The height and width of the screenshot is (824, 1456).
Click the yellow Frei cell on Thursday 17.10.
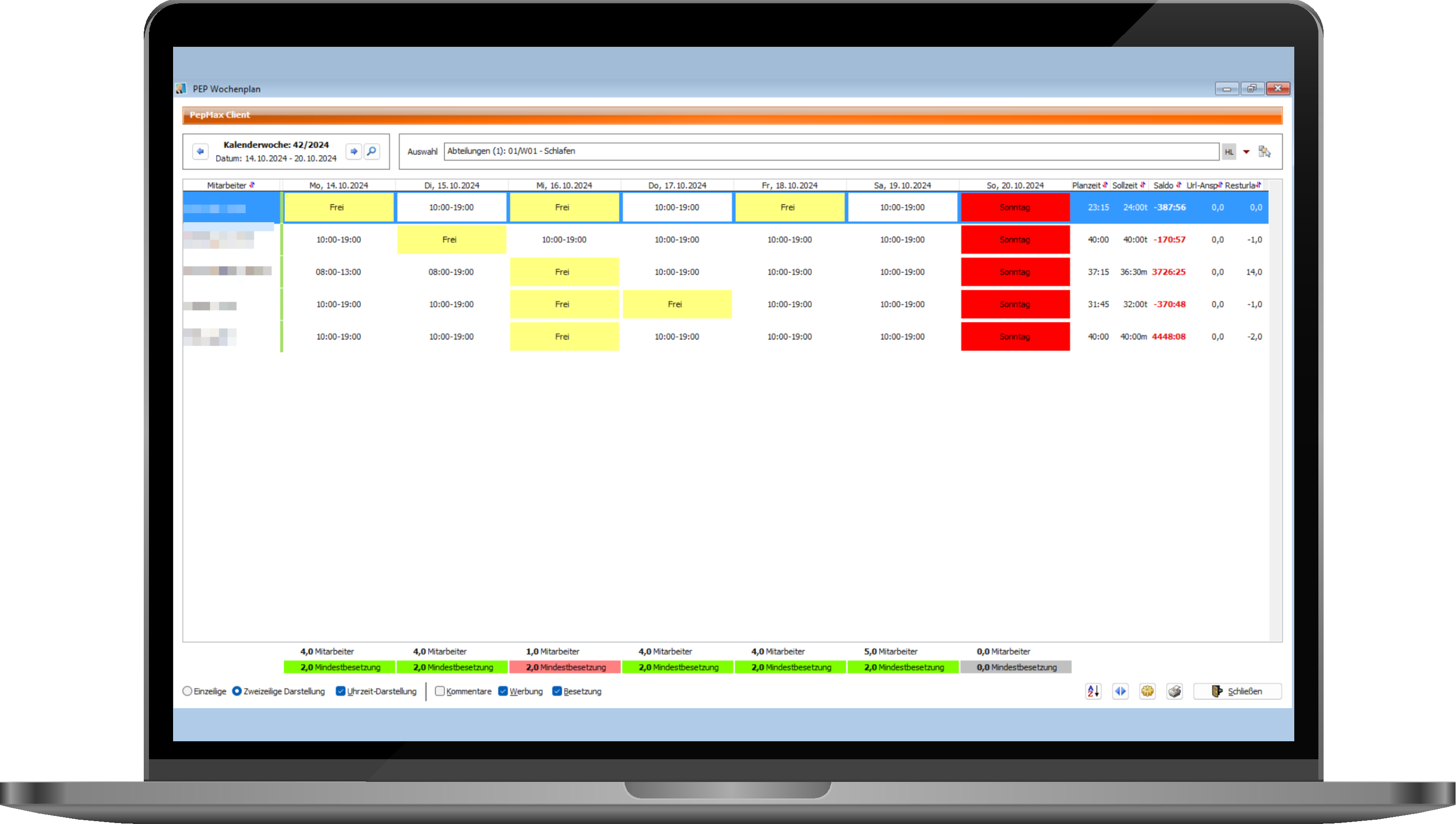tap(677, 304)
